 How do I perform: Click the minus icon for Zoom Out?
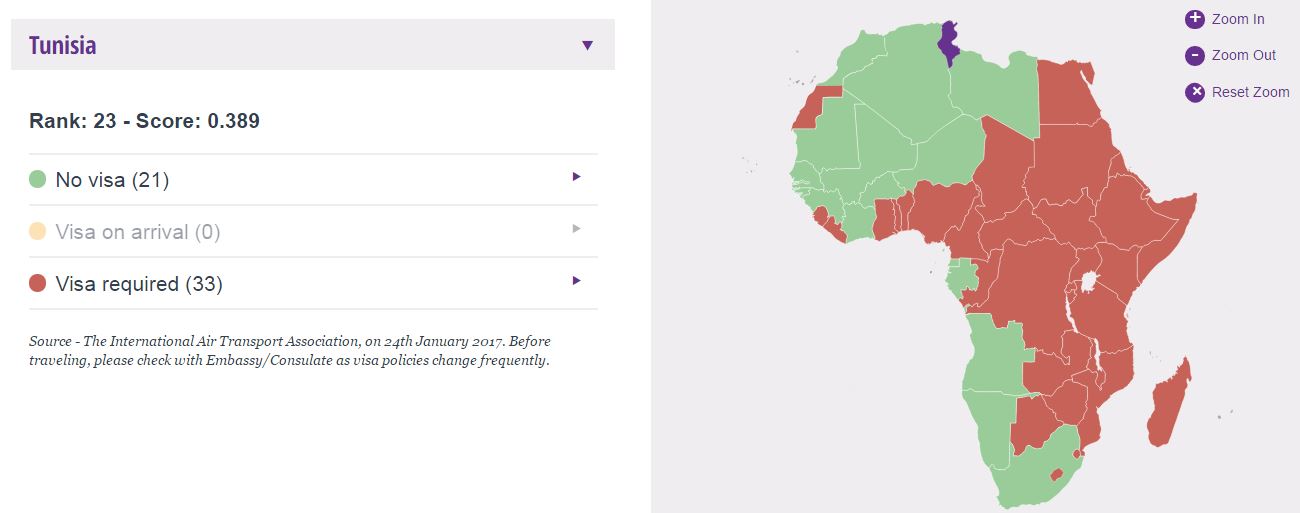coord(1195,56)
